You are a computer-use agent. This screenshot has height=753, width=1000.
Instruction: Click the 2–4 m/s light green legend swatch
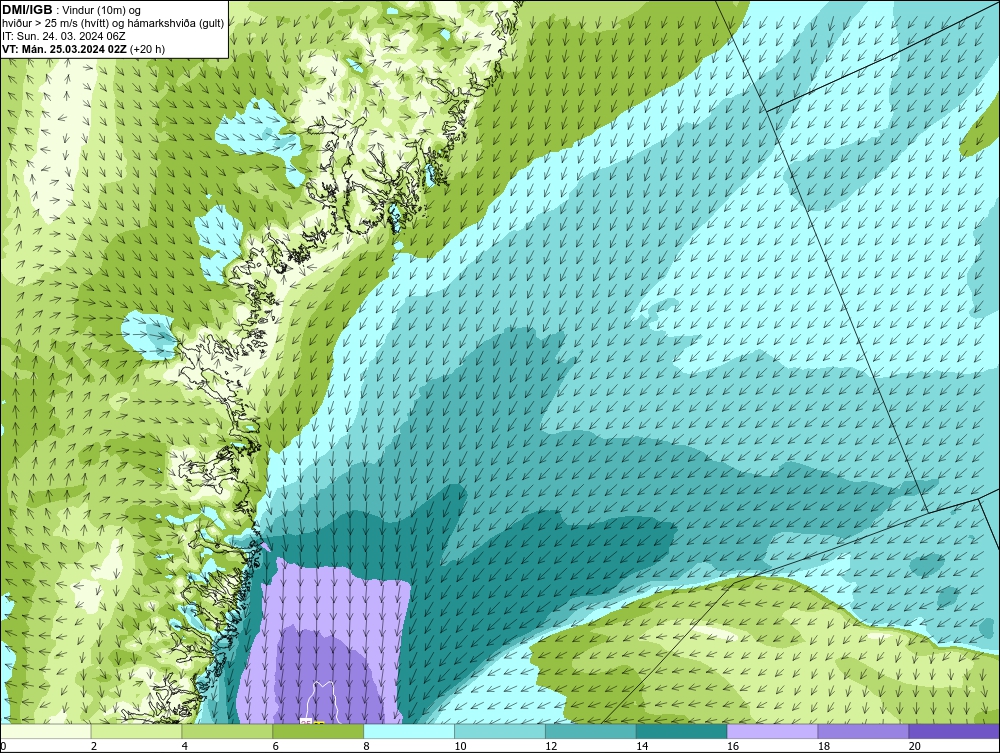(136, 731)
